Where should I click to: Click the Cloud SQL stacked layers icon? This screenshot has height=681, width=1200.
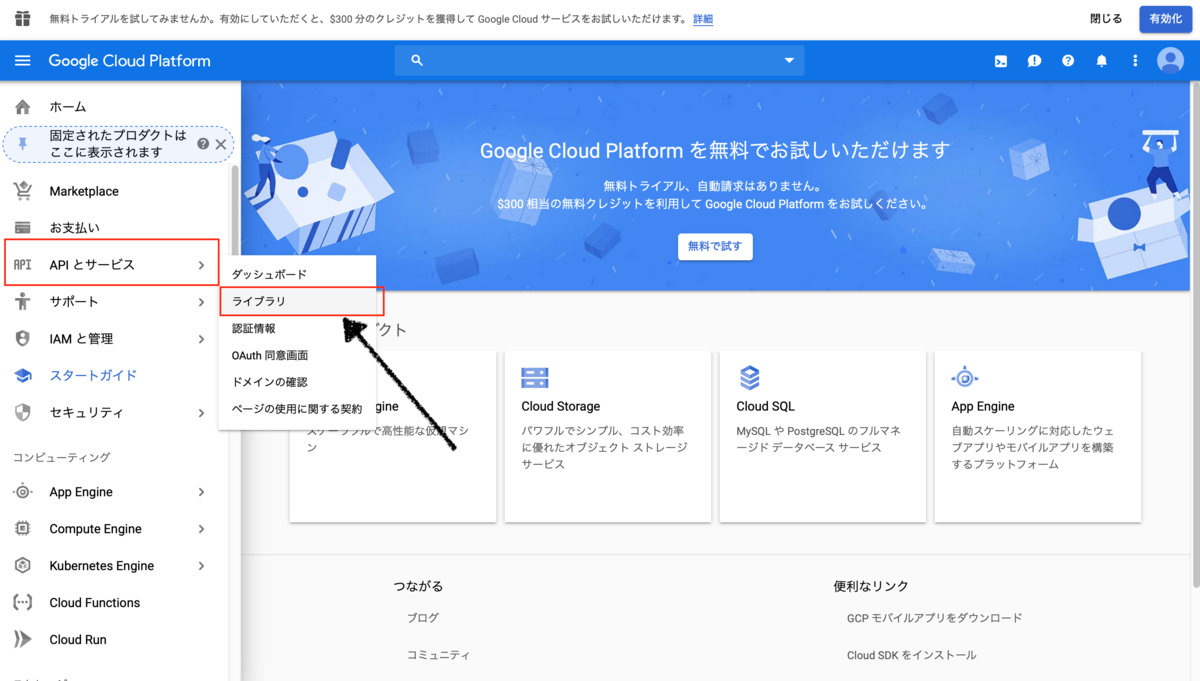750,377
